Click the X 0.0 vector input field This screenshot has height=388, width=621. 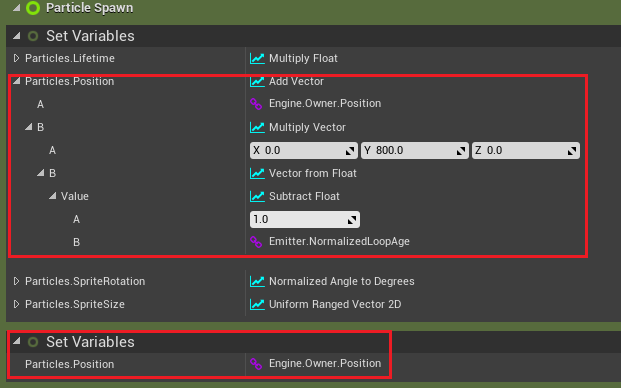pyautogui.click(x=304, y=151)
